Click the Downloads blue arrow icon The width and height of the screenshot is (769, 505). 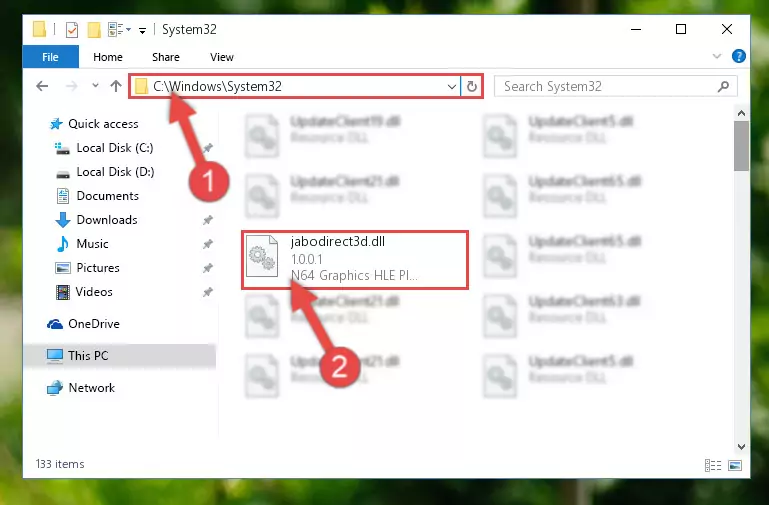coord(63,220)
